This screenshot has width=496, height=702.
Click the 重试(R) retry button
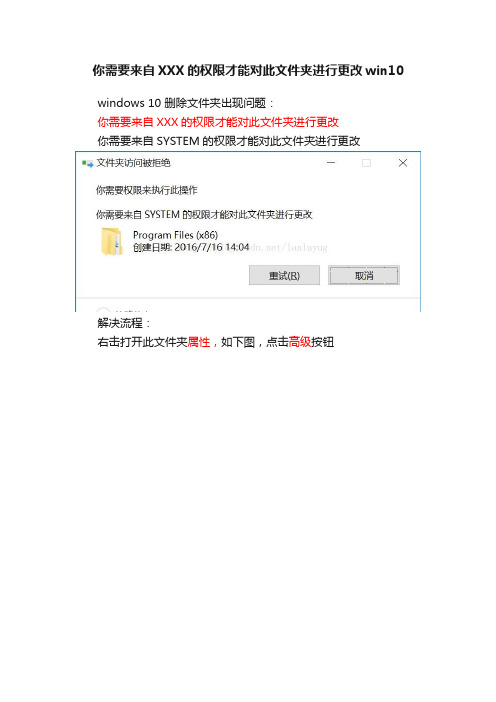284,275
